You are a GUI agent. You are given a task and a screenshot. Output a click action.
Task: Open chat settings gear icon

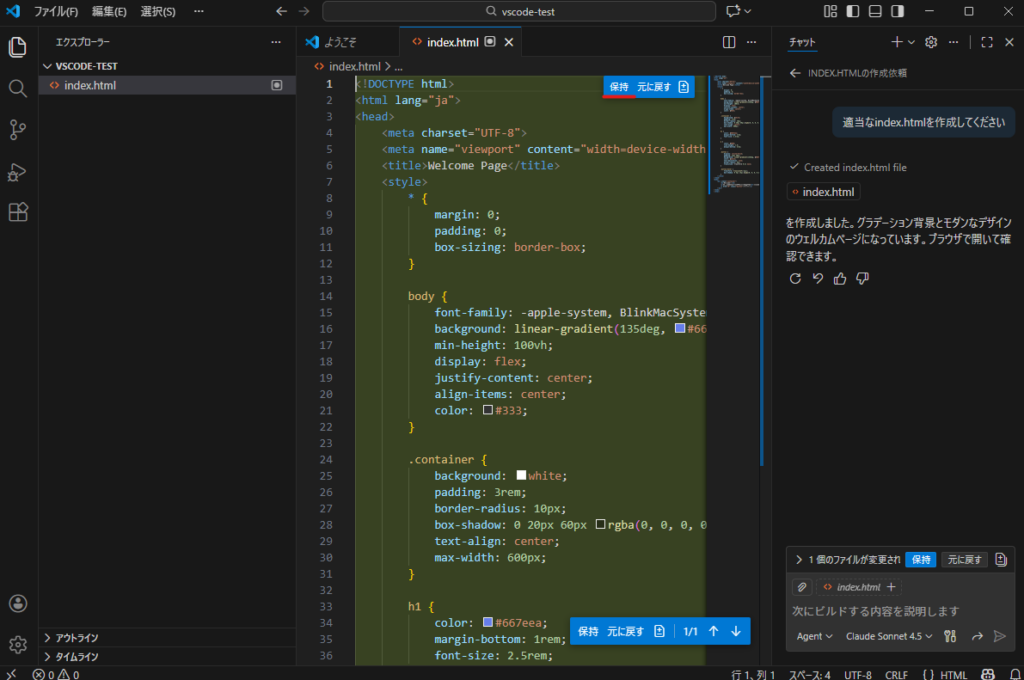click(931, 42)
